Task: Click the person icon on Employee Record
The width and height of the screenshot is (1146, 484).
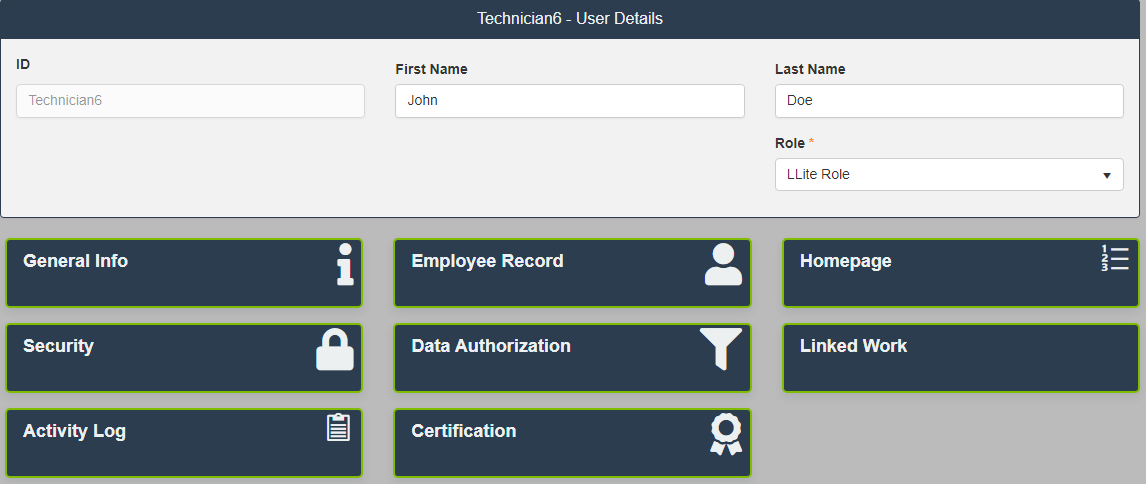Action: click(723, 265)
